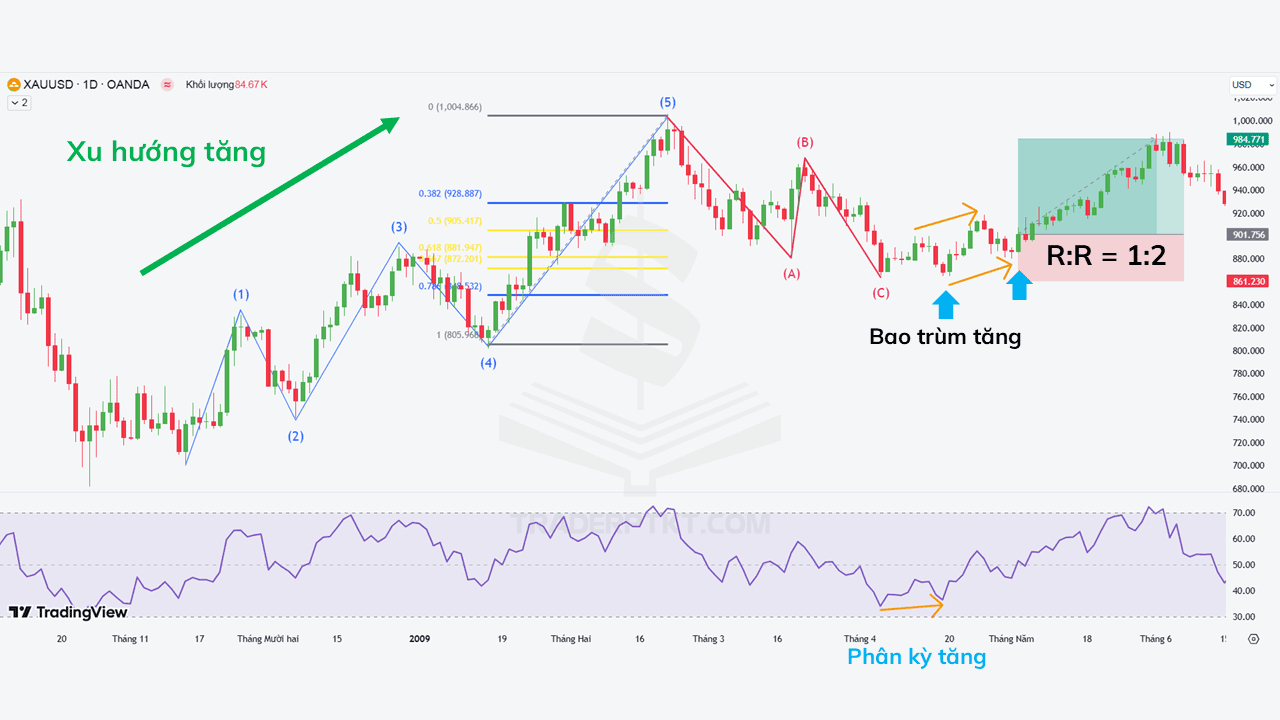The image size is (1280, 720).
Task: Click the Tháng 6 date axis label
Action: [x=1156, y=639]
